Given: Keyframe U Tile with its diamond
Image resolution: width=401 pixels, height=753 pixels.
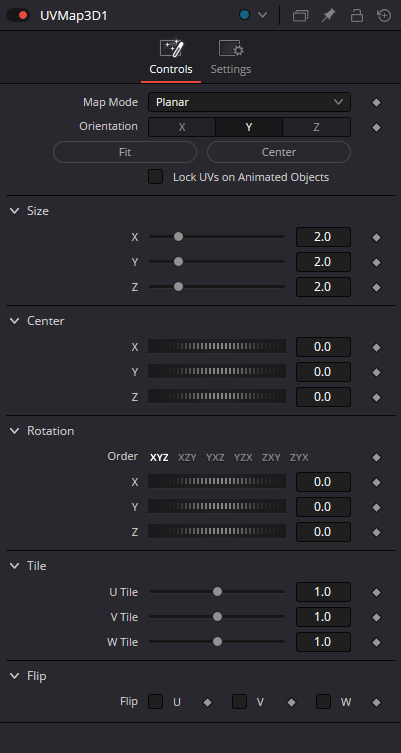Looking at the screenshot, I should tap(377, 592).
